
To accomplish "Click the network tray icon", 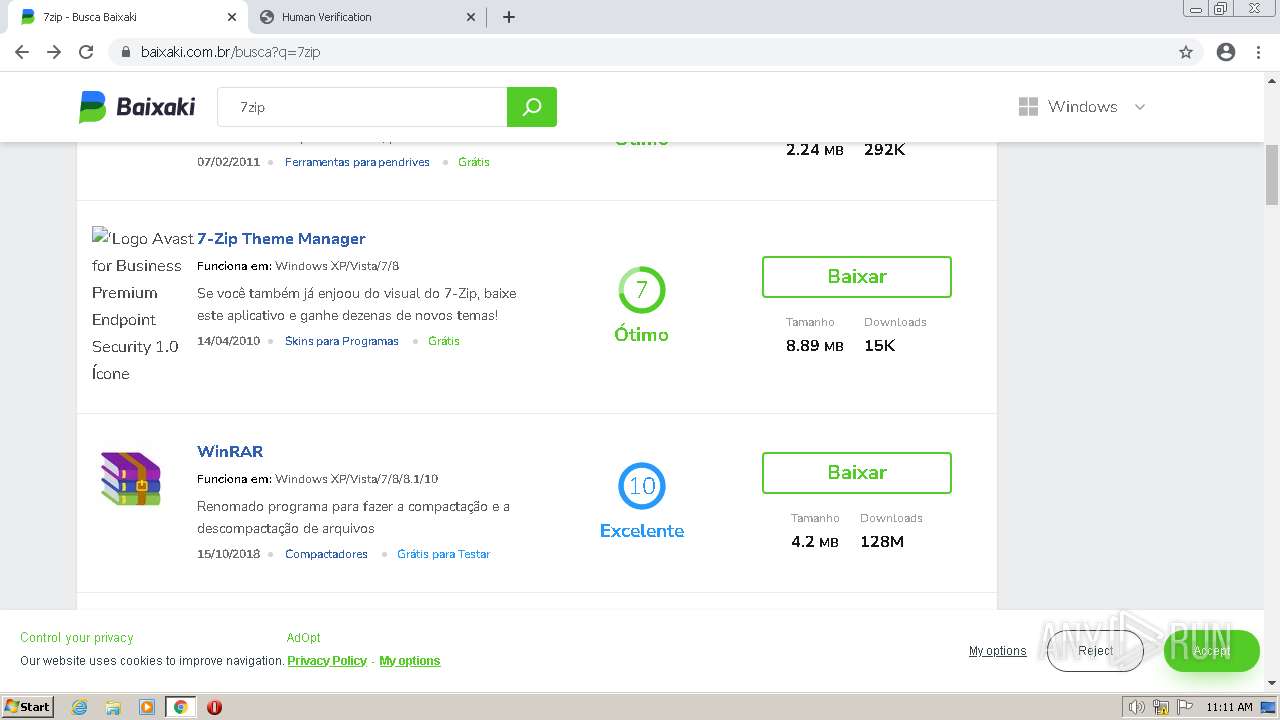I will [x=1161, y=707].
